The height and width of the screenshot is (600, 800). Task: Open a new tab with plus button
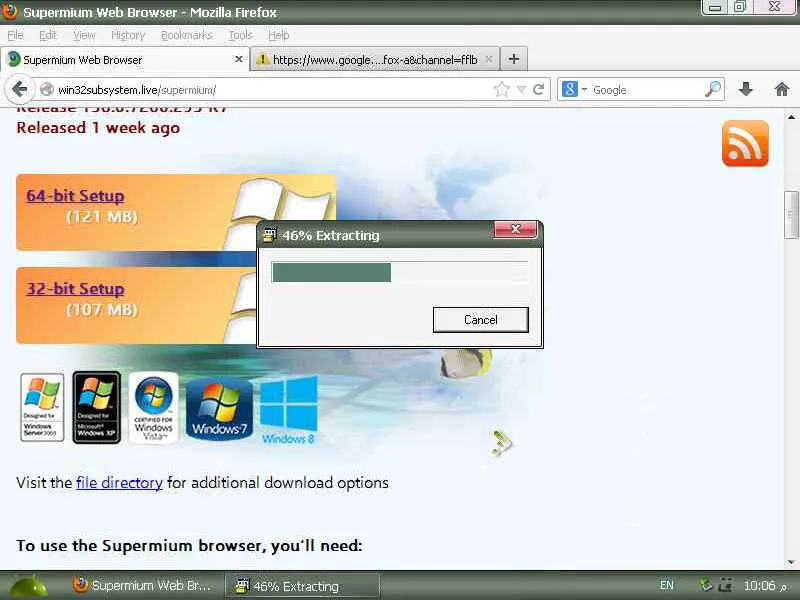pyautogui.click(x=514, y=59)
